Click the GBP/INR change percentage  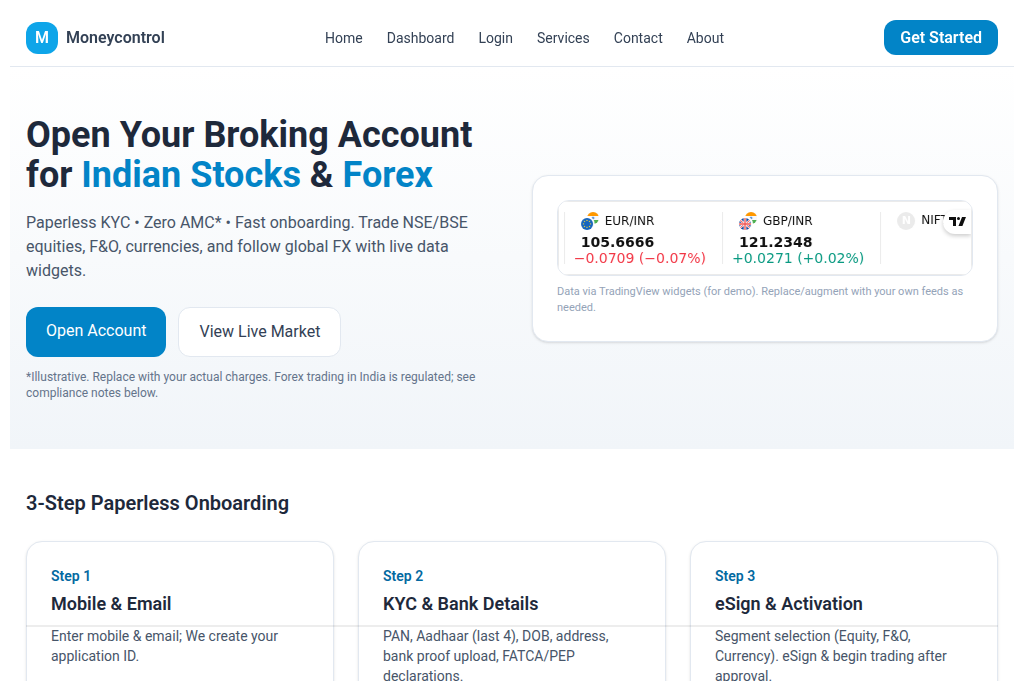(x=798, y=258)
